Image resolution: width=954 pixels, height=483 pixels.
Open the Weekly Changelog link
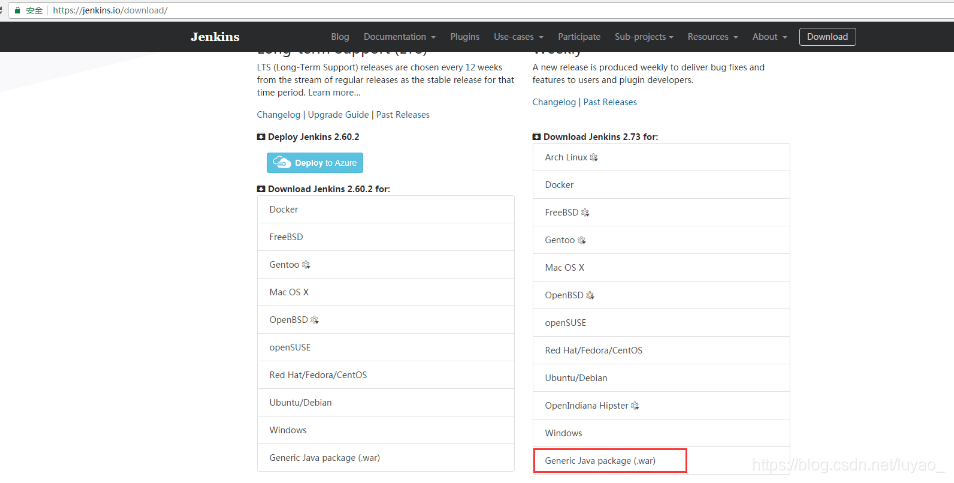pos(554,102)
